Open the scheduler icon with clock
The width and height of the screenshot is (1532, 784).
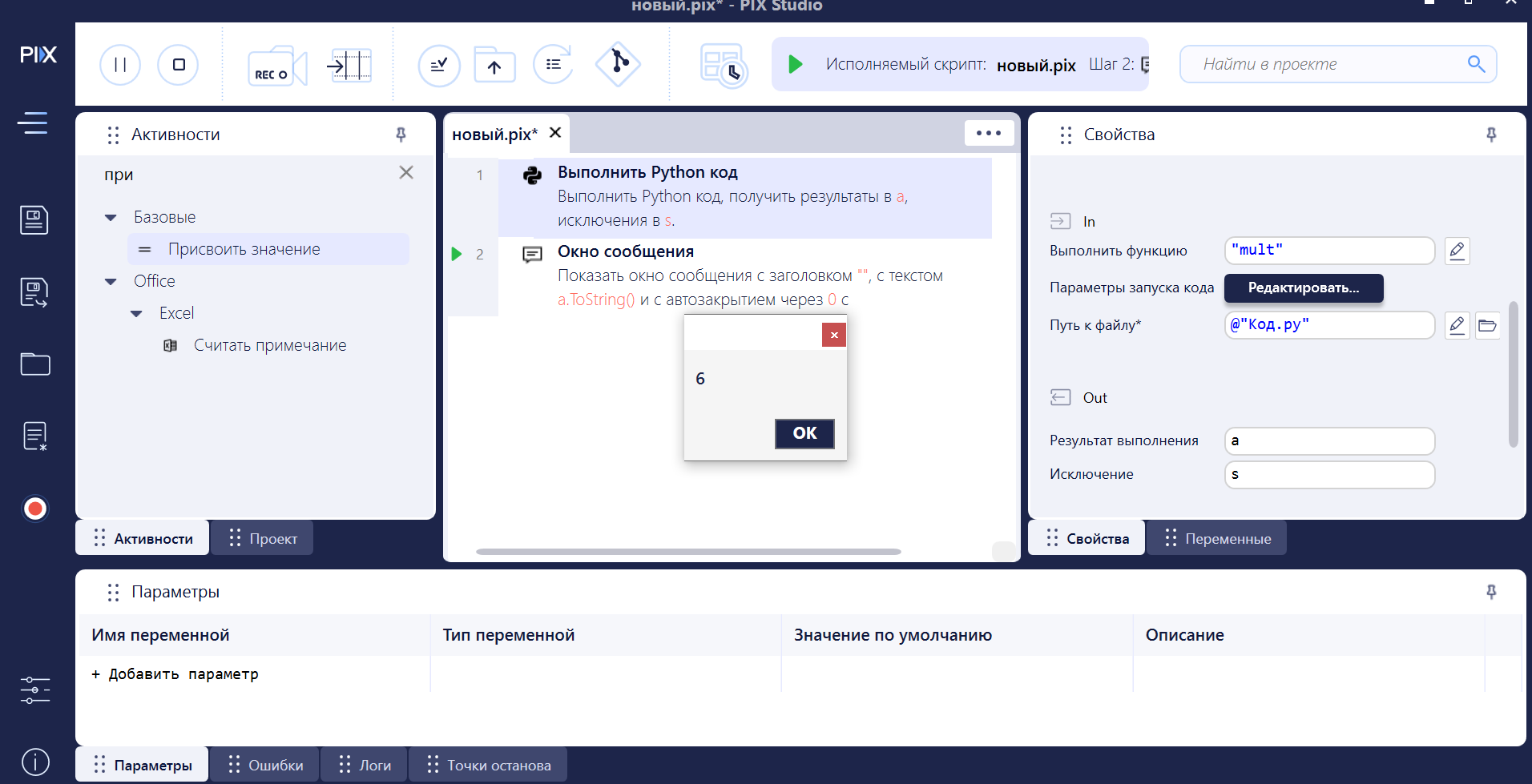tap(723, 66)
